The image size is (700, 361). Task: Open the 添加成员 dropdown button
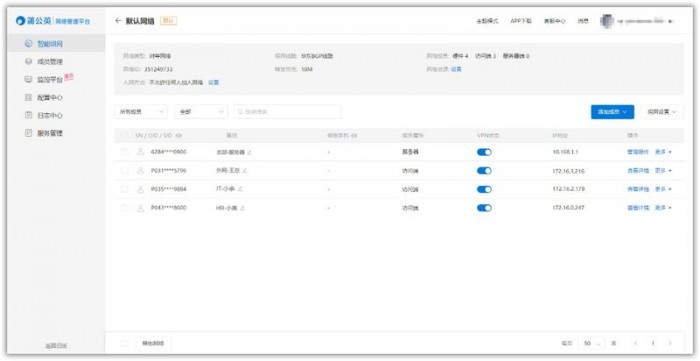(x=612, y=112)
